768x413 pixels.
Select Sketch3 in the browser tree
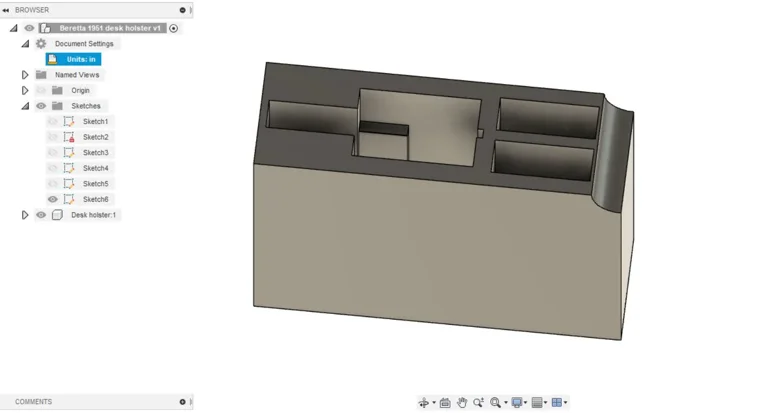click(x=95, y=153)
